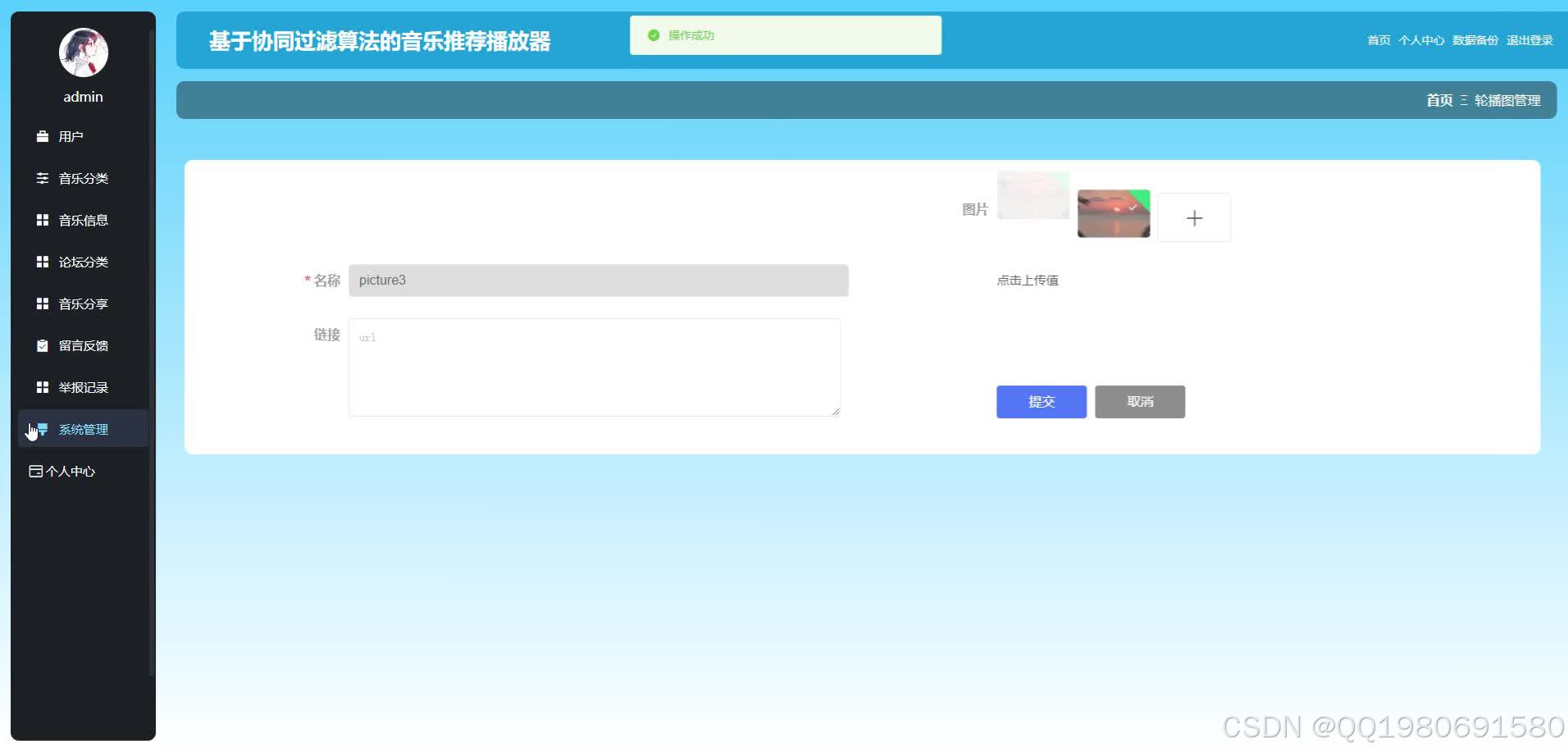Expand the 系统管理 sidebar menu
This screenshot has width=1568, height=753.
pyautogui.click(x=83, y=428)
